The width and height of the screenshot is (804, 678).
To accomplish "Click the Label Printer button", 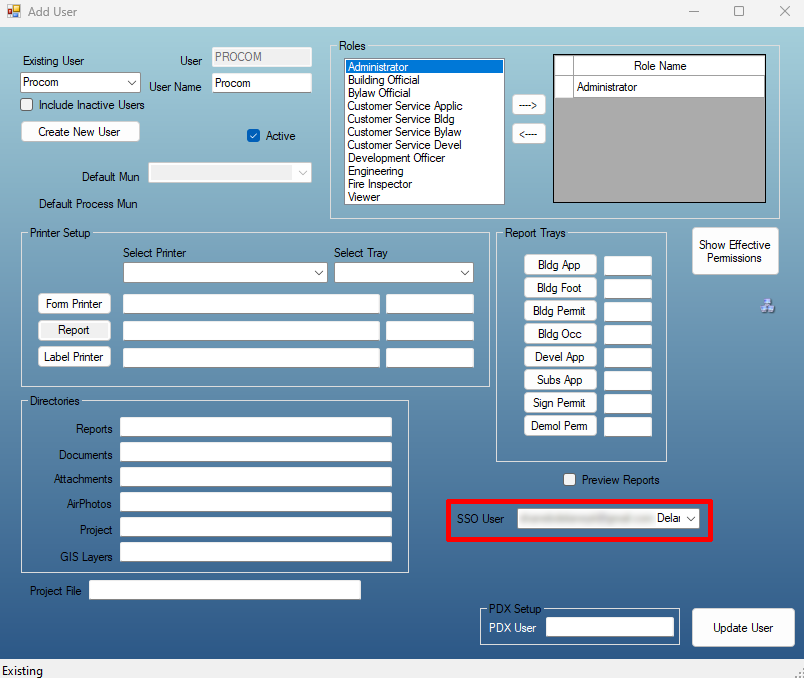I will (x=74, y=356).
